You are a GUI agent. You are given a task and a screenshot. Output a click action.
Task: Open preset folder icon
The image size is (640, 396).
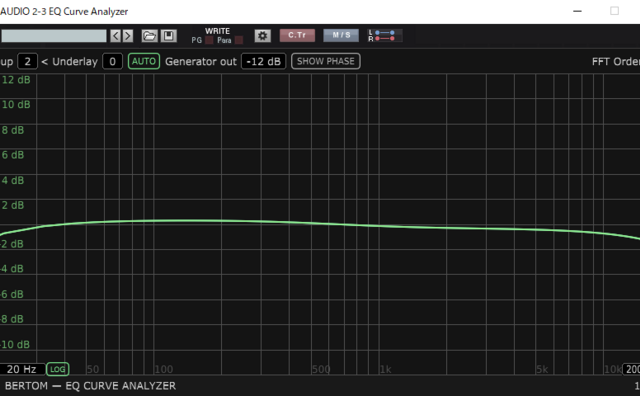[149, 36]
